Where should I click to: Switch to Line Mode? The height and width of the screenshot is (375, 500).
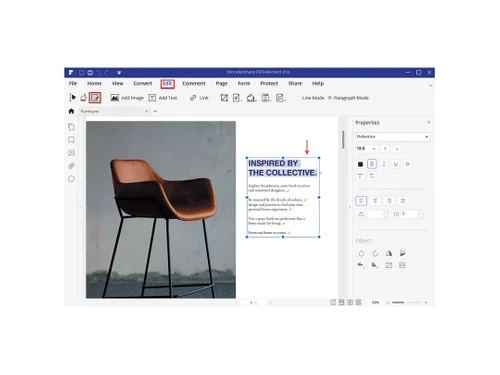310,98
